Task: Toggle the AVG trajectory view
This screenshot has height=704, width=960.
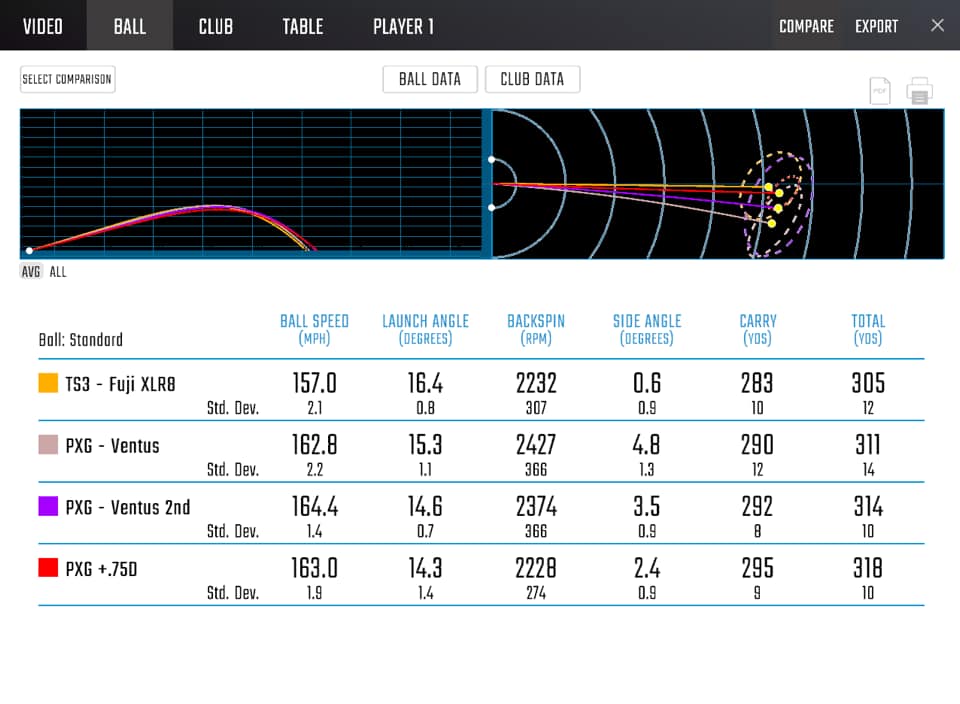Action: 32,272
